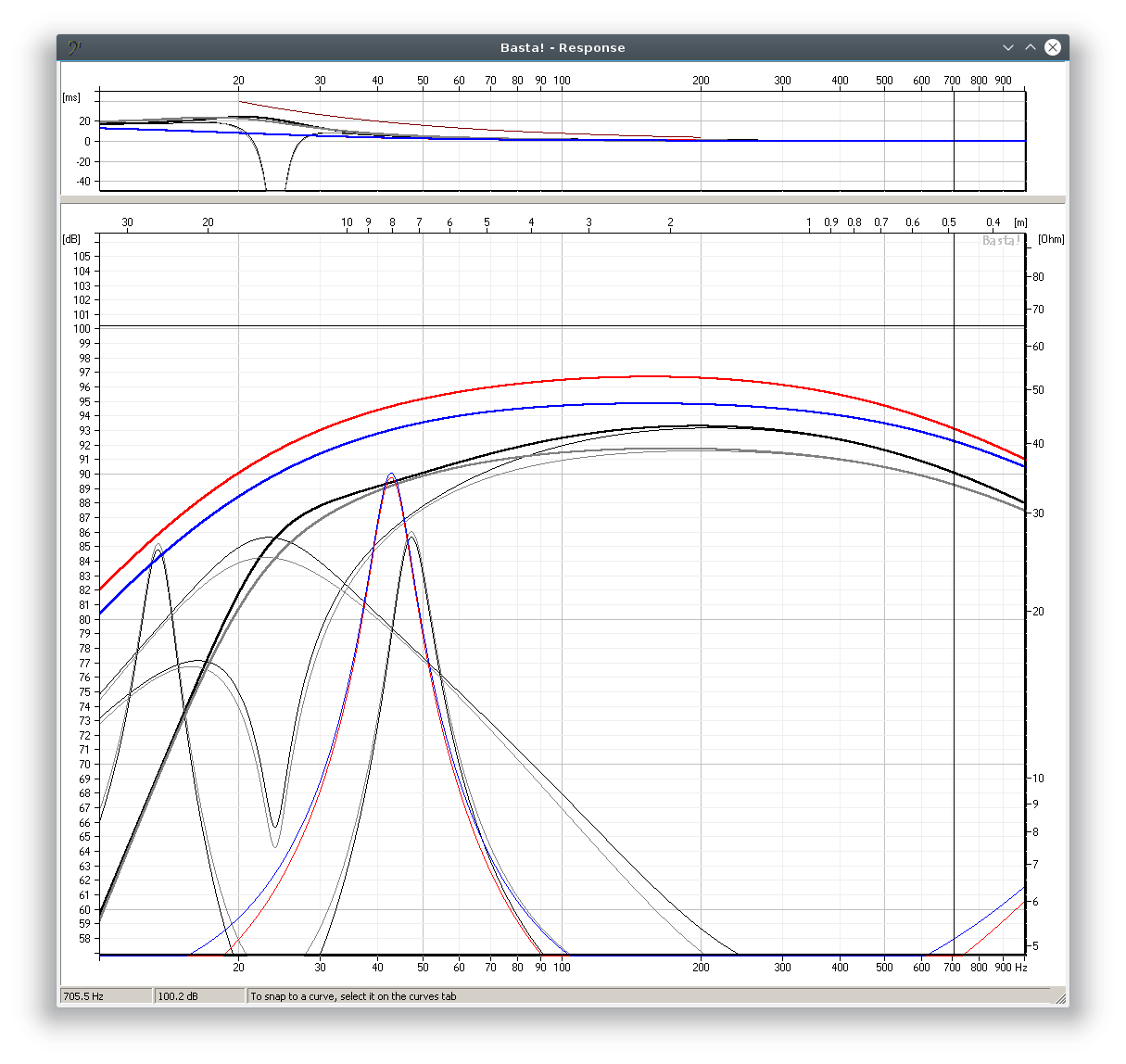This screenshot has height=1064, width=1126.
Task: Click the 0,9 label on wavelength axis
Action: 831,222
